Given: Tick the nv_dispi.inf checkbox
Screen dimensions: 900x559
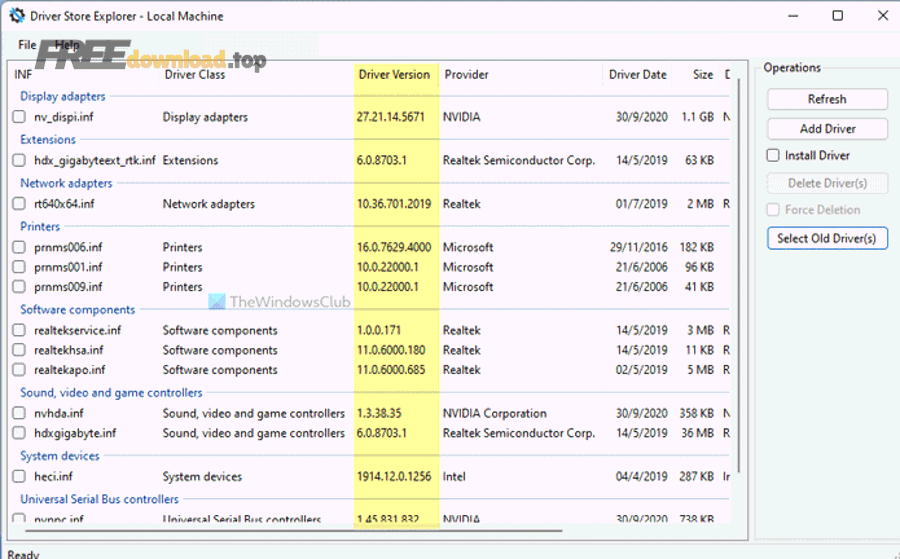Looking at the screenshot, I should point(19,117).
